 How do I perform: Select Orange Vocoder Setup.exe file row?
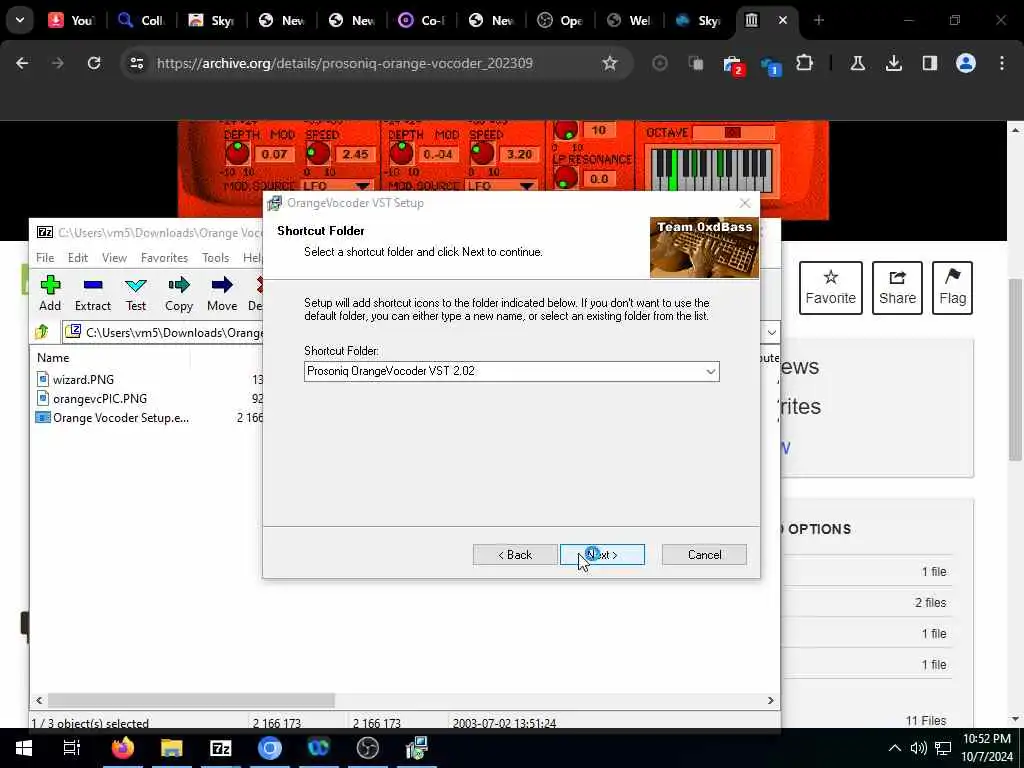[121, 417]
